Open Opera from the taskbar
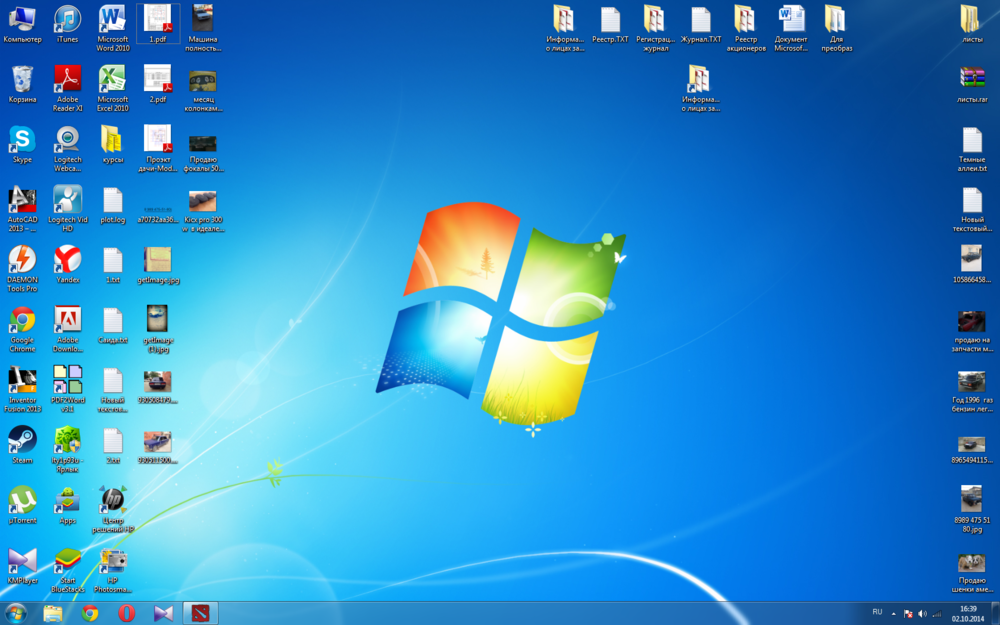Image resolution: width=1000 pixels, height=625 pixels. pyautogui.click(x=126, y=614)
